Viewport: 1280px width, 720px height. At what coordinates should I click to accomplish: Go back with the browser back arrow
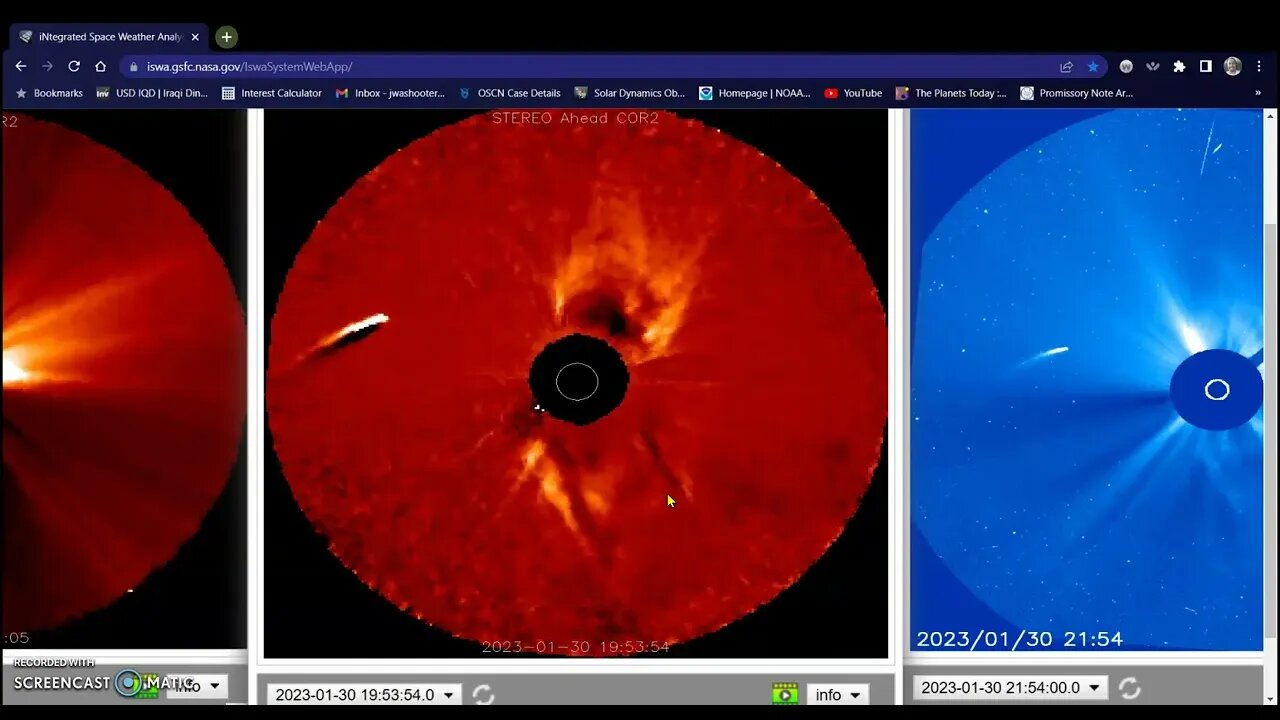pyautogui.click(x=21, y=66)
